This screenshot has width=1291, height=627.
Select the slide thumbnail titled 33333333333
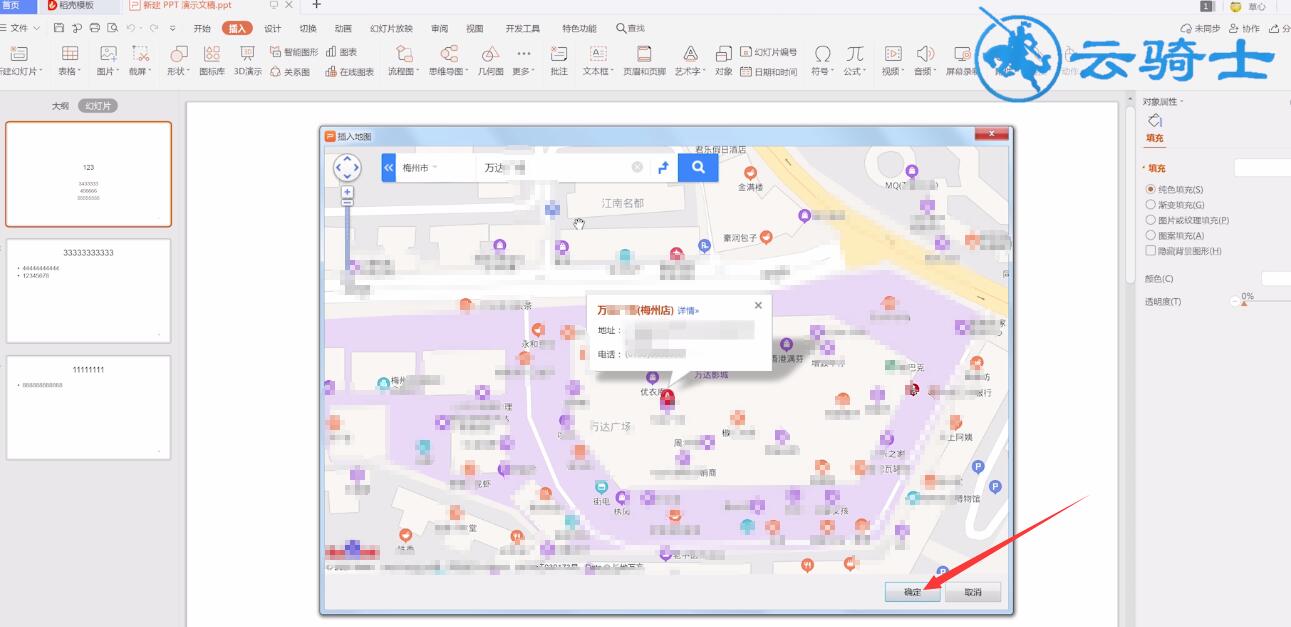click(89, 291)
